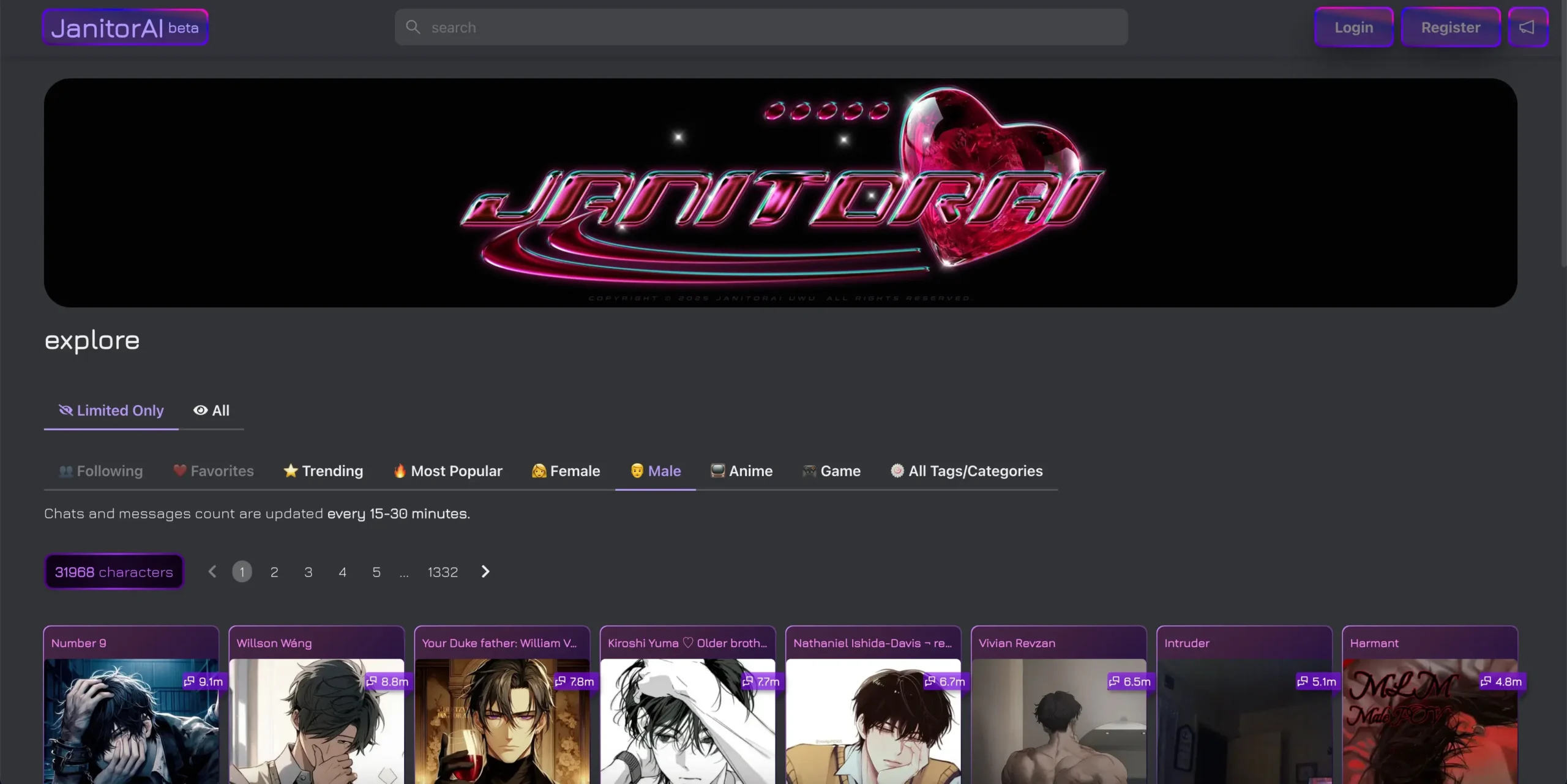Go to page 3
This screenshot has width=1567, height=784.
pyautogui.click(x=309, y=572)
